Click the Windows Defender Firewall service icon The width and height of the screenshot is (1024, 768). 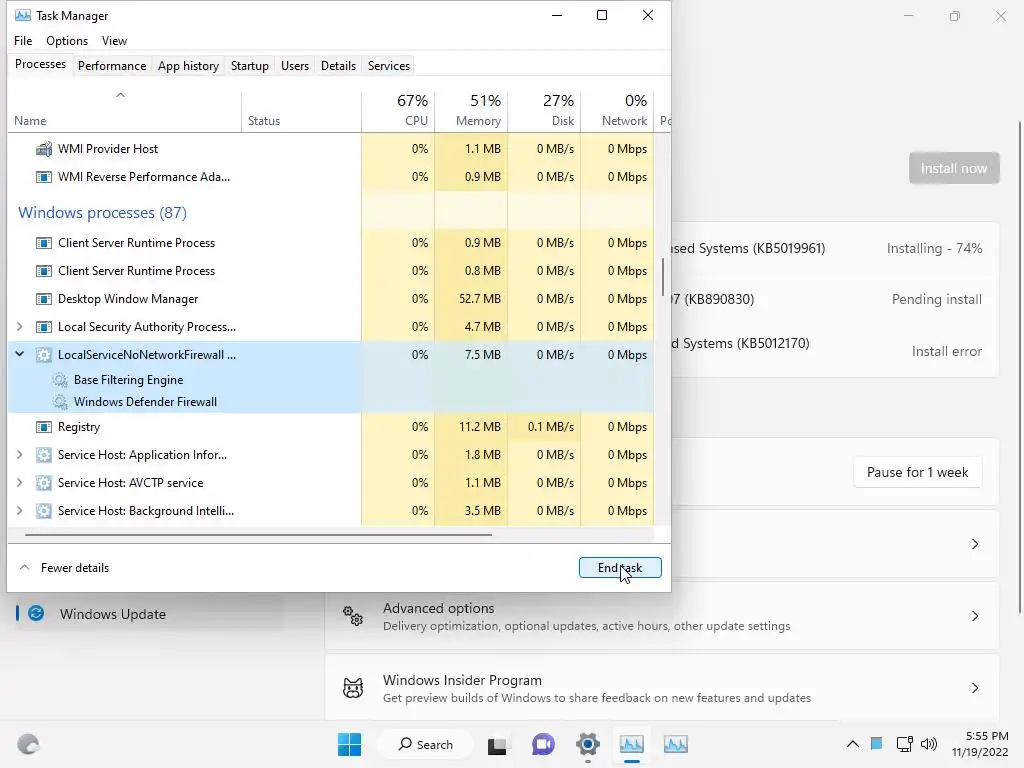pyautogui.click(x=60, y=402)
